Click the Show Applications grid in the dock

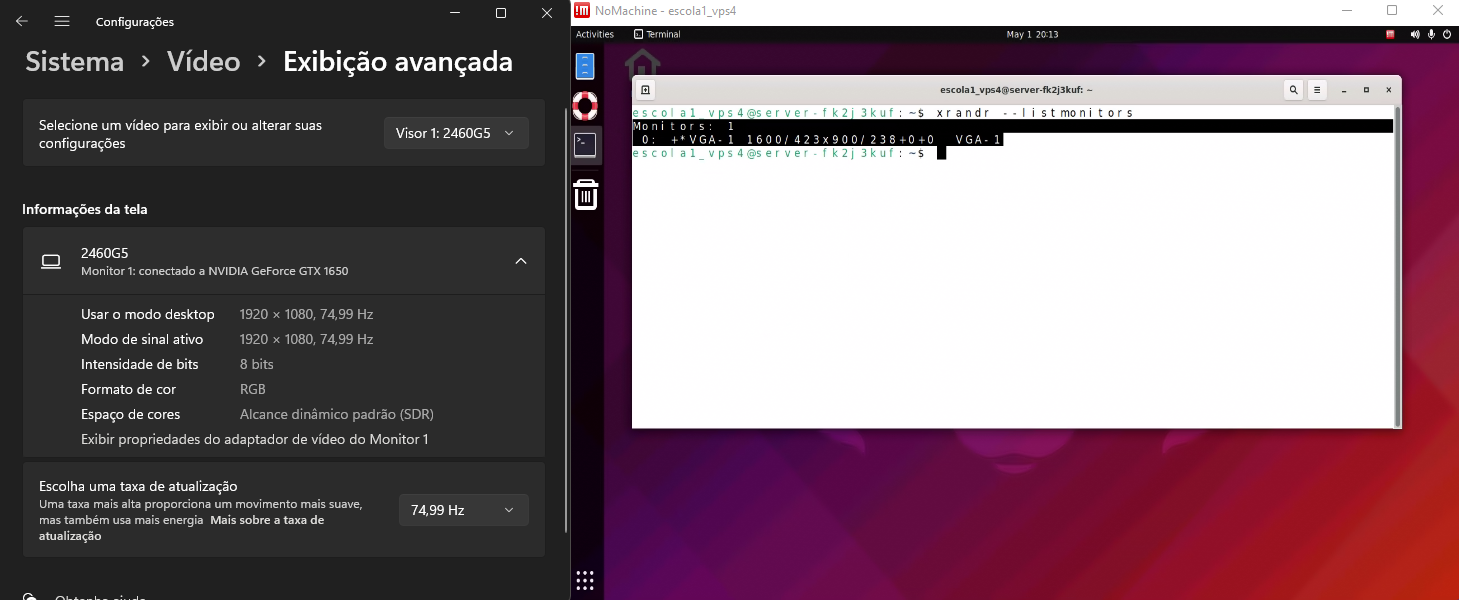point(585,580)
